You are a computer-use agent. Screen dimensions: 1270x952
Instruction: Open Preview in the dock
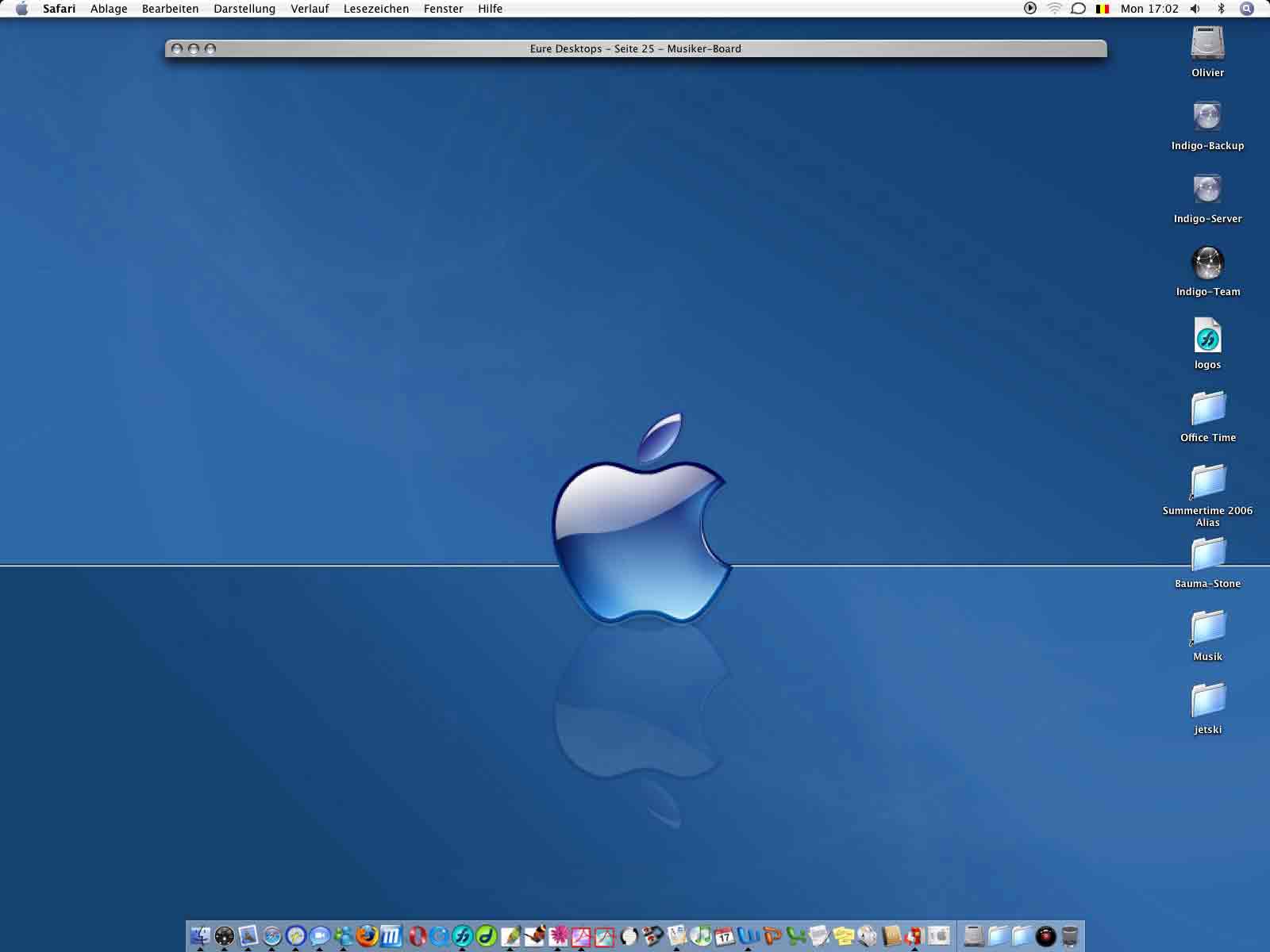(x=248, y=936)
